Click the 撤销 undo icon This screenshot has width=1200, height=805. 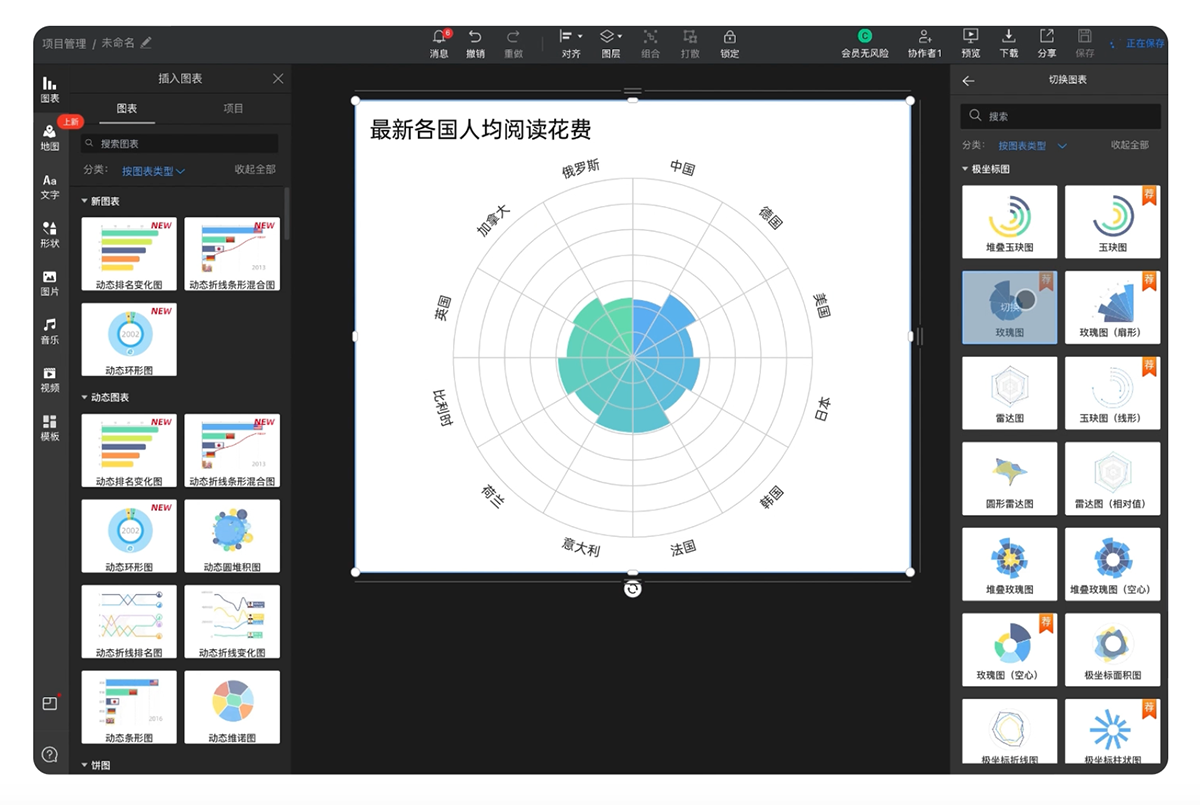point(475,43)
